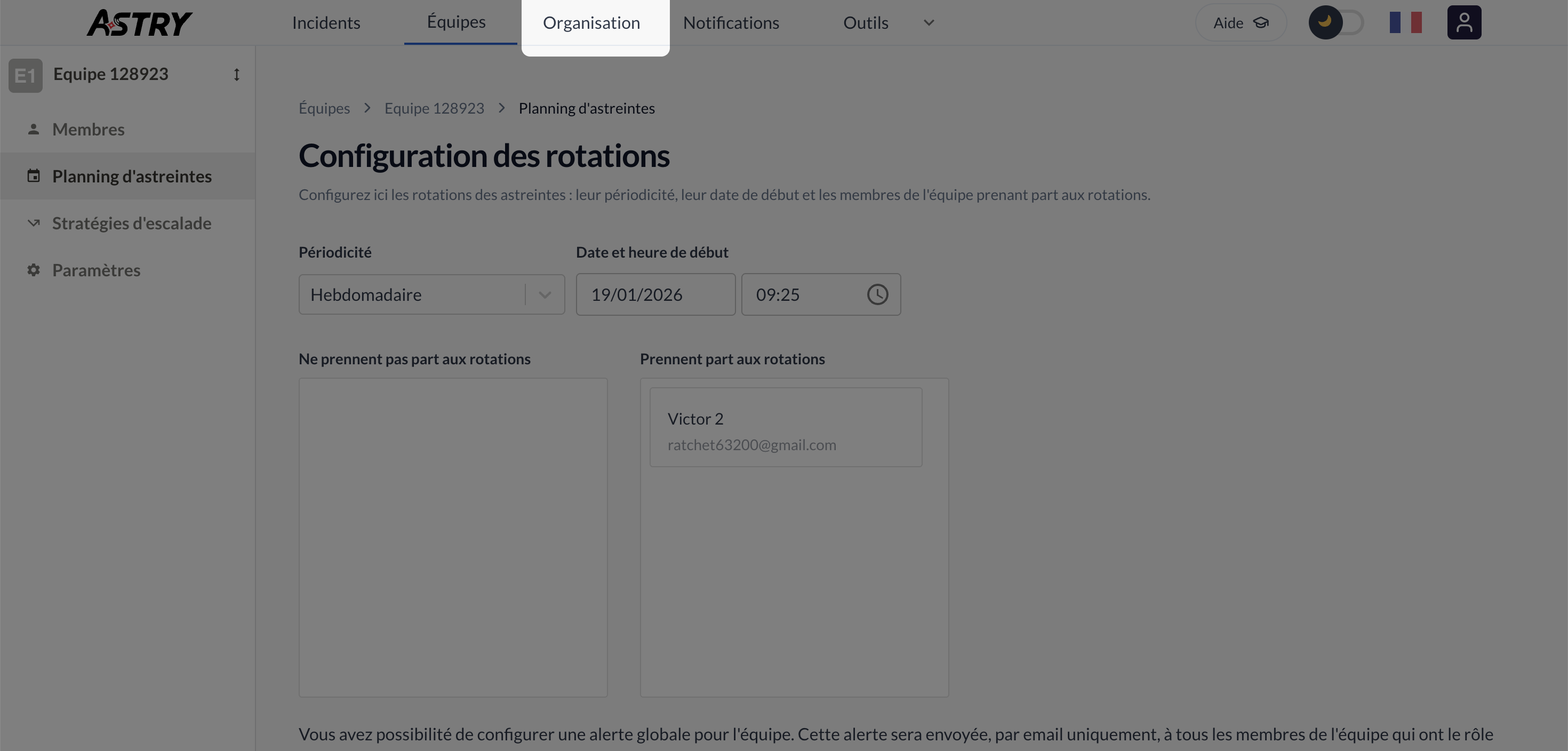
Task: Toggle the dark mode switch
Action: (1336, 22)
